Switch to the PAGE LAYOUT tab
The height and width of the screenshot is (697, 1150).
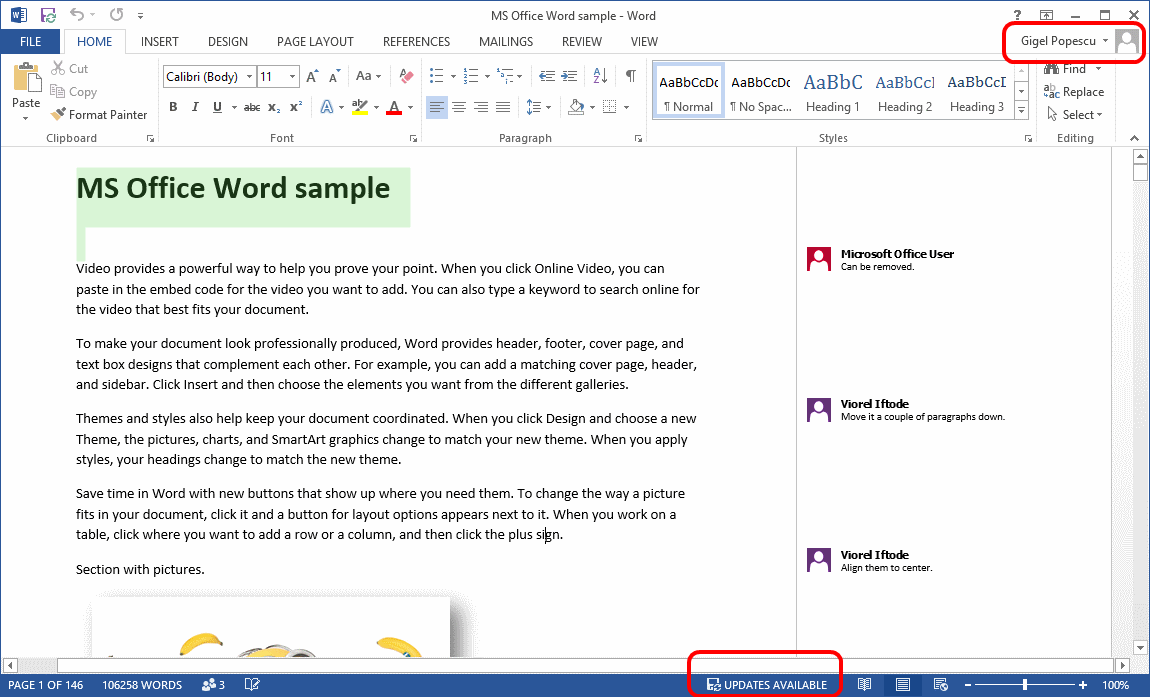[x=315, y=42]
